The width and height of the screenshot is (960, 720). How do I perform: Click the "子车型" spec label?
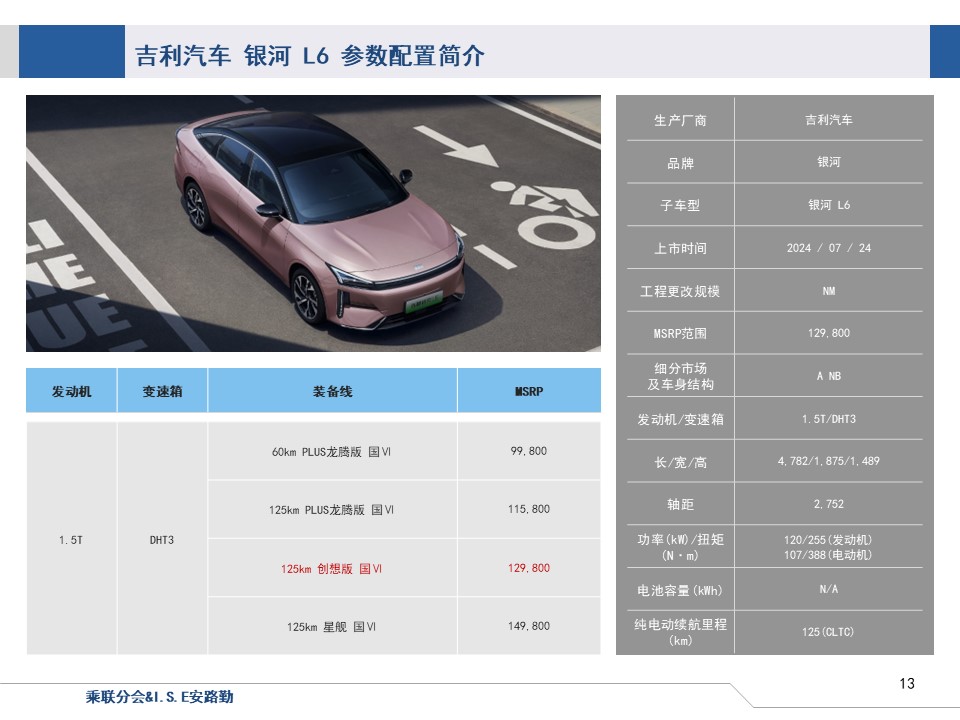click(x=680, y=206)
